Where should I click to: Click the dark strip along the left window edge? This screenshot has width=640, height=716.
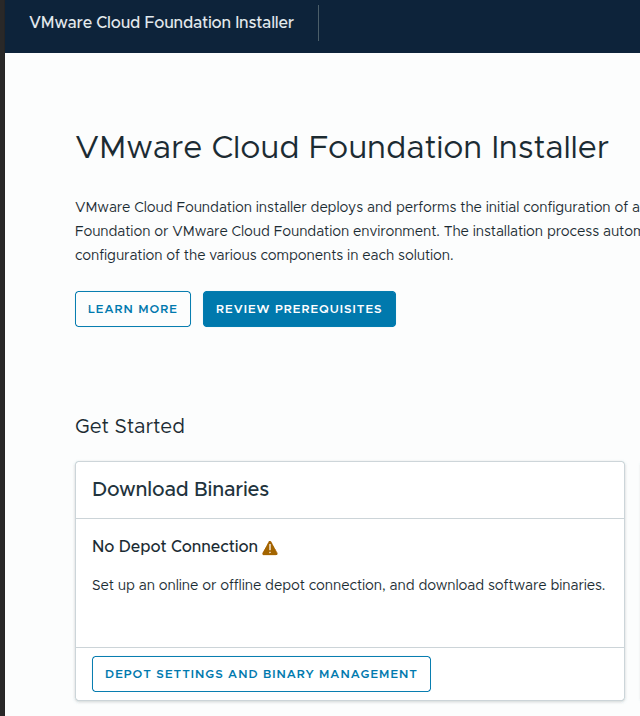2,400
